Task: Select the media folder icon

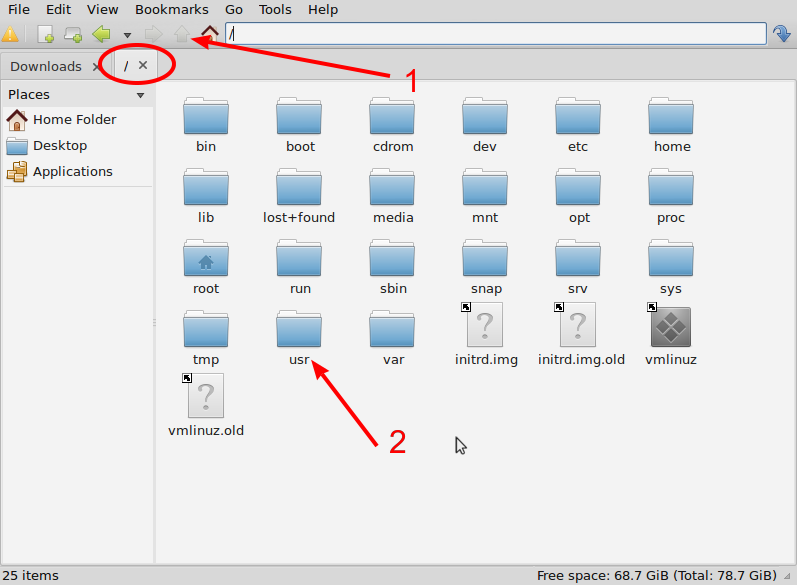Action: 392,188
